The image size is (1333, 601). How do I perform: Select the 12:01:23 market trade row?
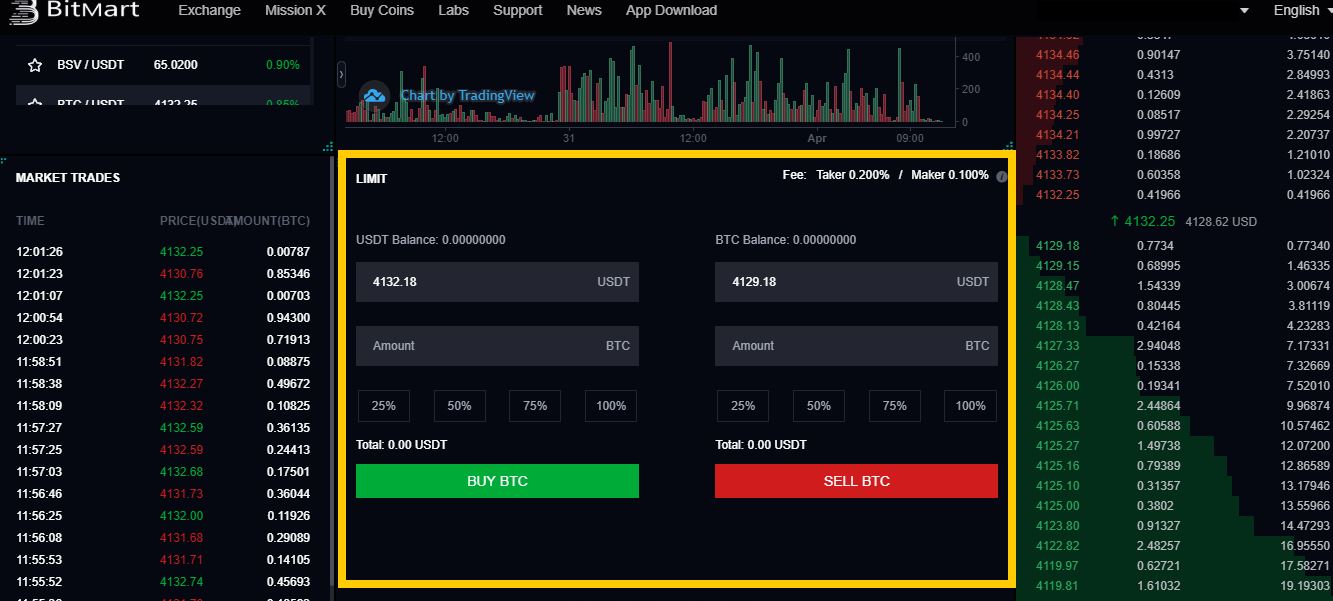(164, 274)
